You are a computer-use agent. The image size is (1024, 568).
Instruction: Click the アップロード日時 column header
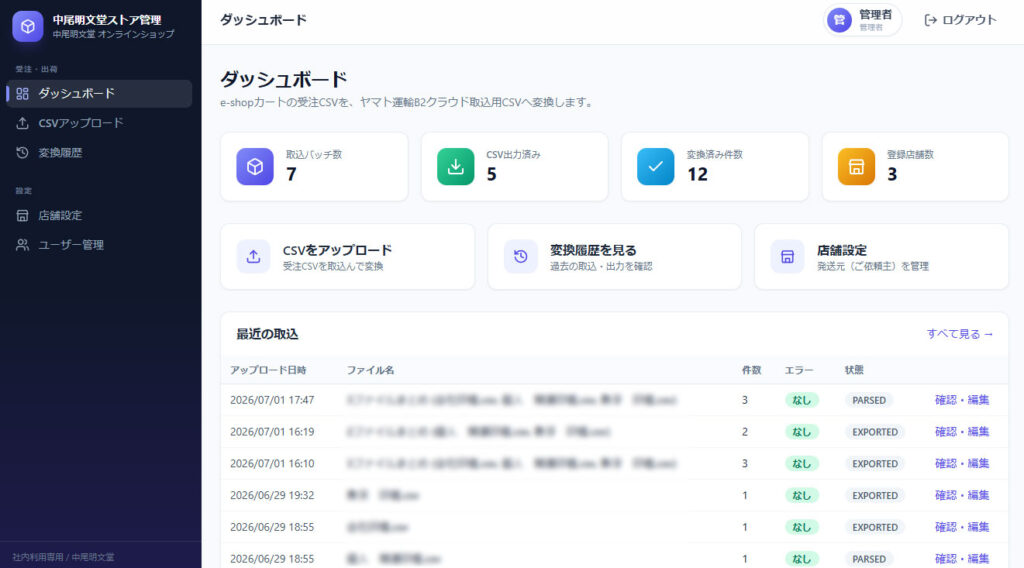(x=268, y=370)
